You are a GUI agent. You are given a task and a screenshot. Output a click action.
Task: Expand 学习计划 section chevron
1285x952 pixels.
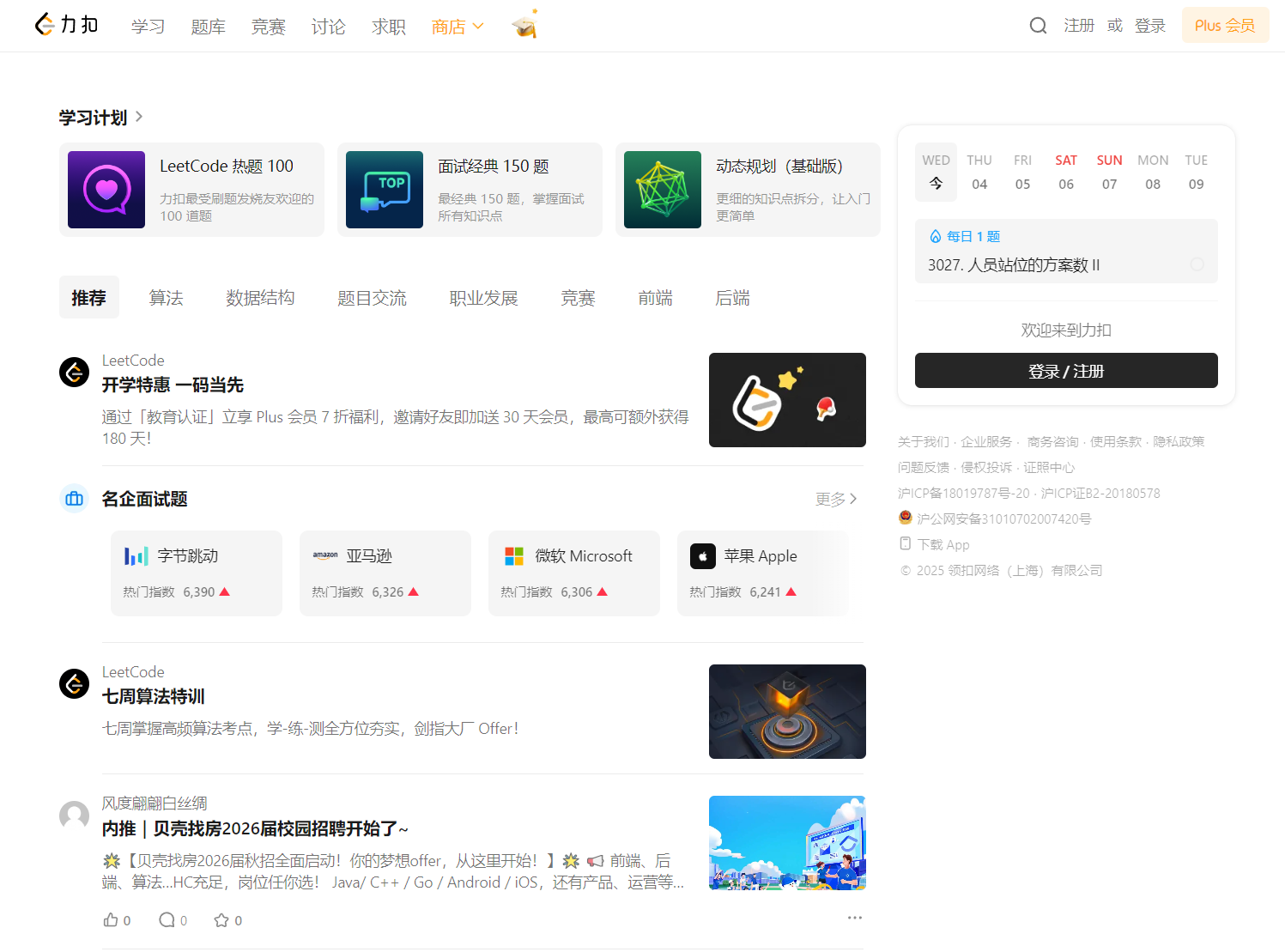point(139,117)
